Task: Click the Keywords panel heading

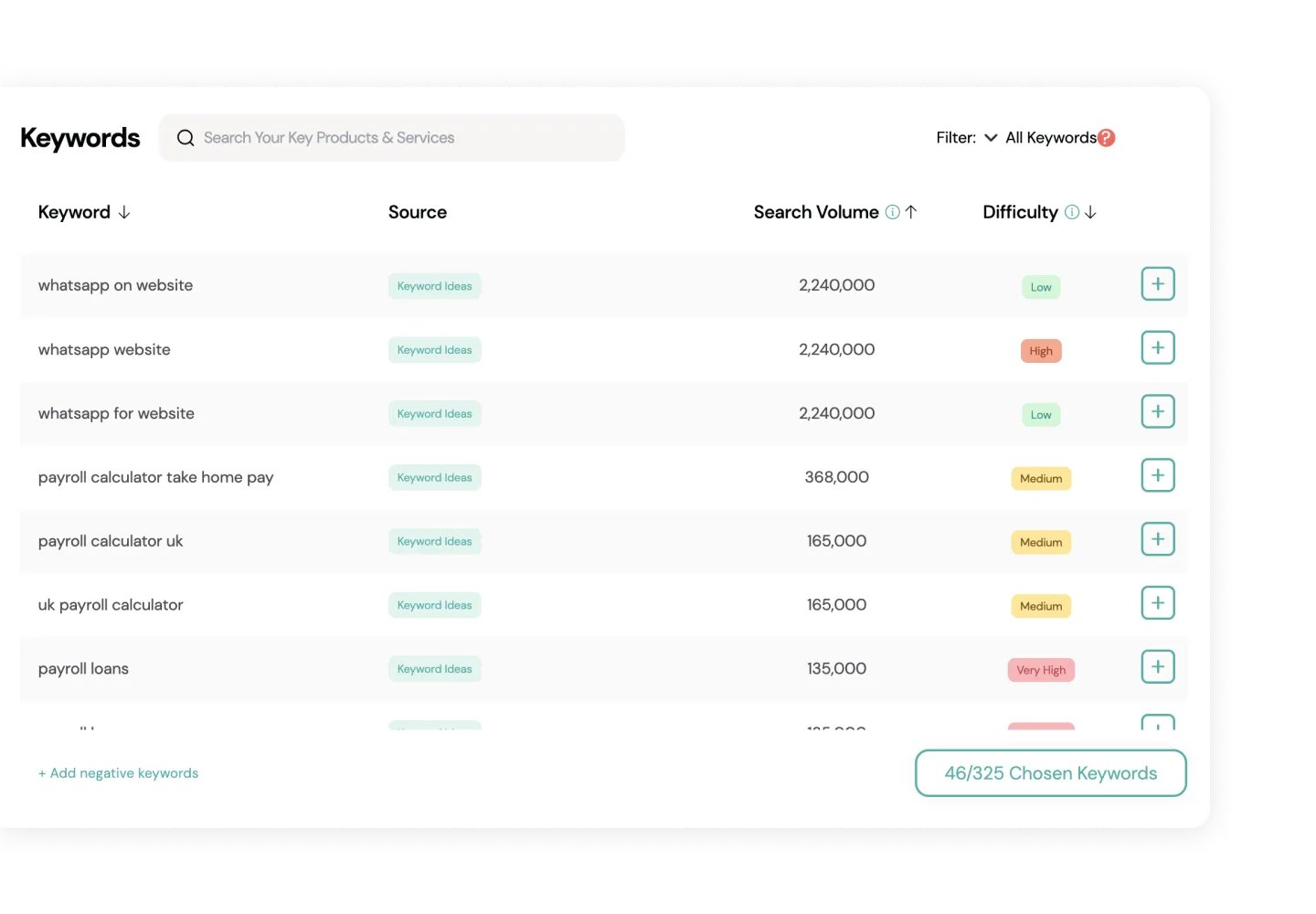Action: tap(80, 138)
